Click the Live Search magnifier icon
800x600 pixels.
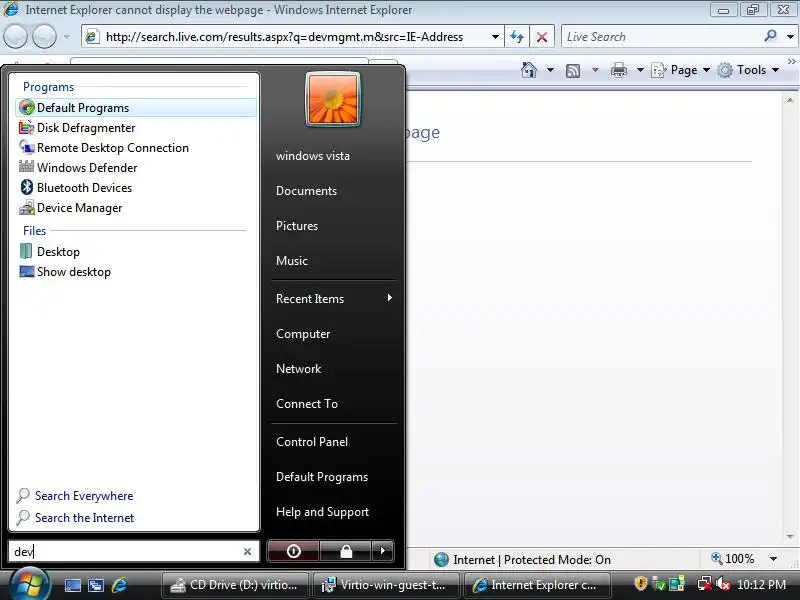coord(770,36)
